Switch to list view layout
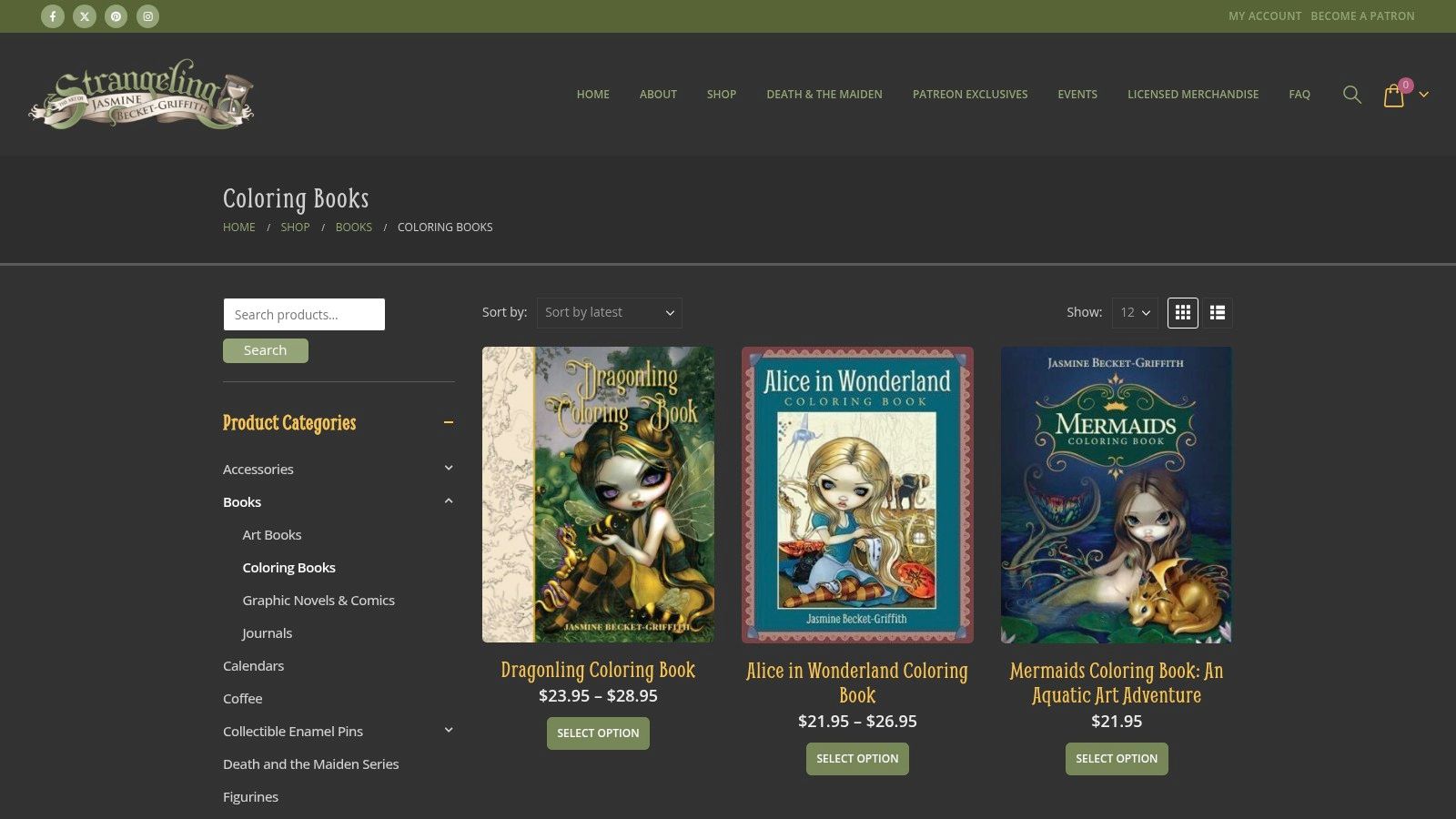Viewport: 1456px width, 819px height. tap(1218, 313)
